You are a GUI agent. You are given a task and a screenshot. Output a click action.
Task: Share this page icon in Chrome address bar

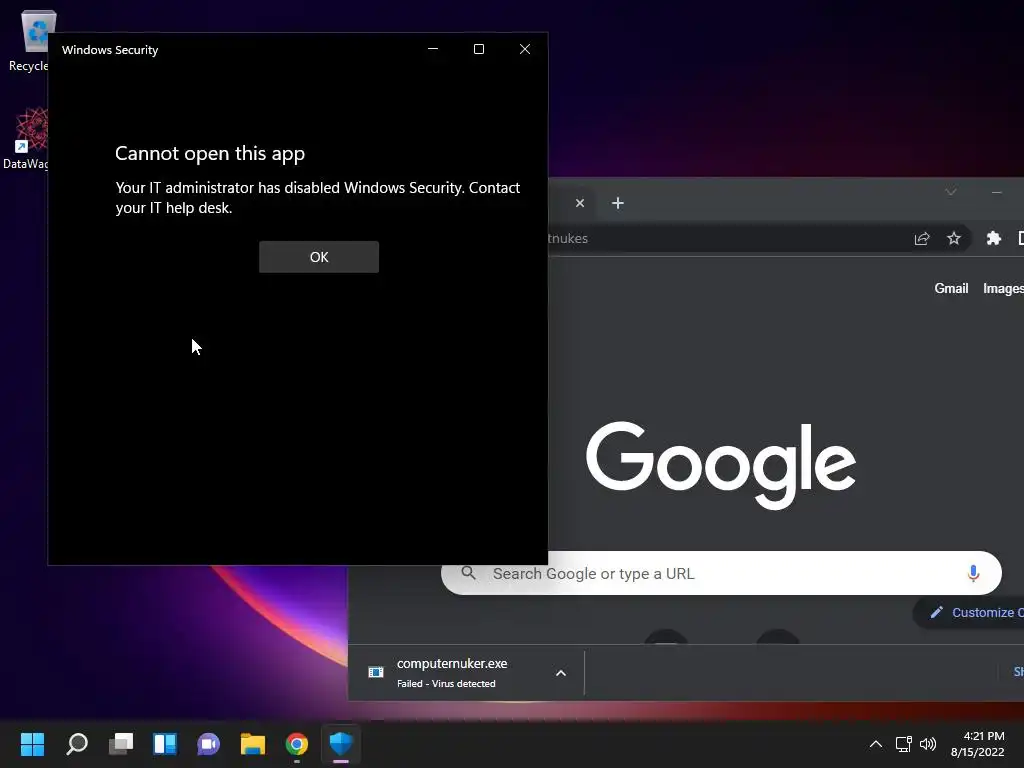pos(921,238)
